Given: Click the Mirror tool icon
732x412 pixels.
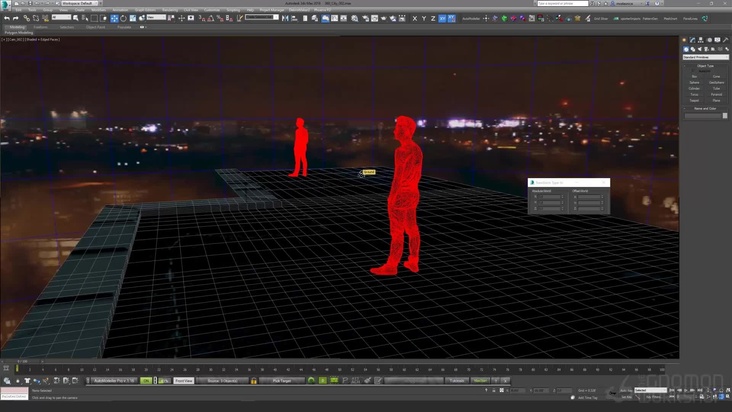Looking at the screenshot, I should tap(285, 18).
